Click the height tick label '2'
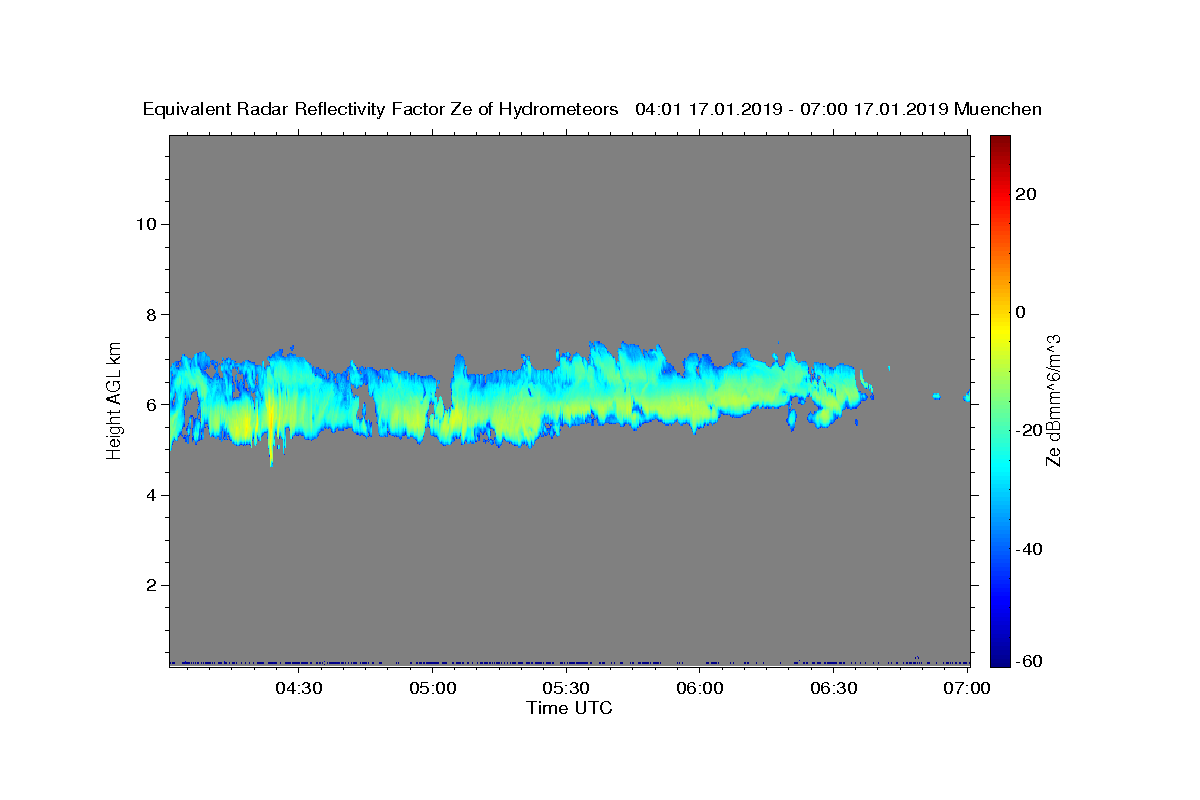 pyautogui.click(x=149, y=586)
